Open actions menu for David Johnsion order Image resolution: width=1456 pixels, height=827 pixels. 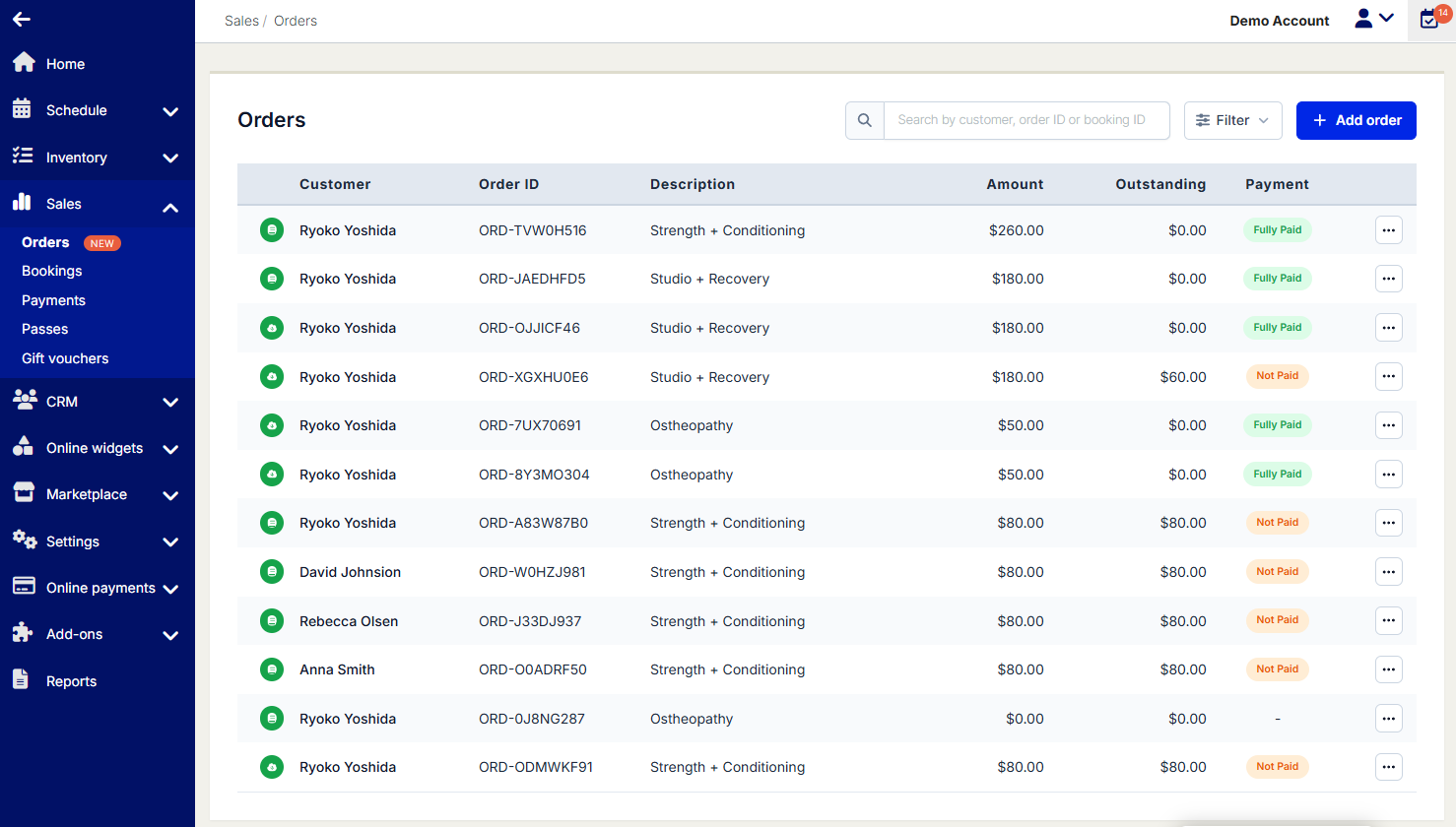[1389, 572]
